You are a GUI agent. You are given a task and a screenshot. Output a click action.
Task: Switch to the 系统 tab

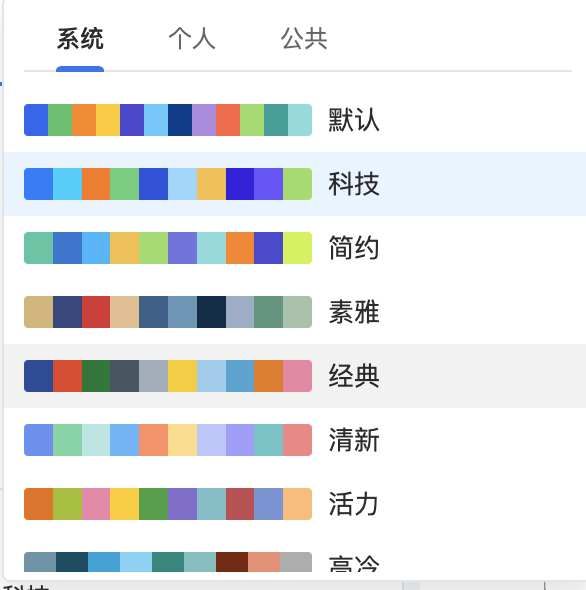[x=80, y=39]
